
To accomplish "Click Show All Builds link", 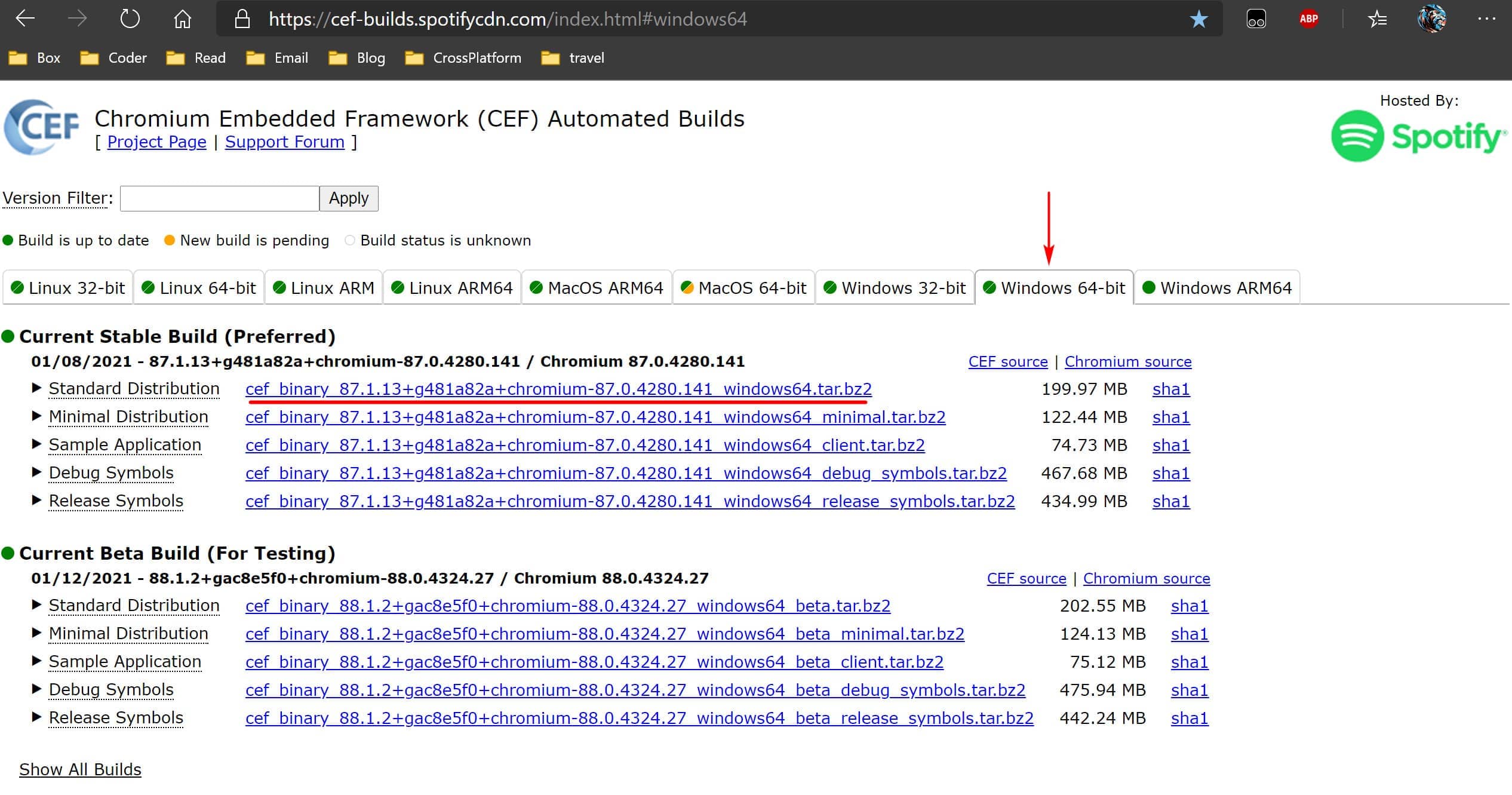I will (x=79, y=769).
